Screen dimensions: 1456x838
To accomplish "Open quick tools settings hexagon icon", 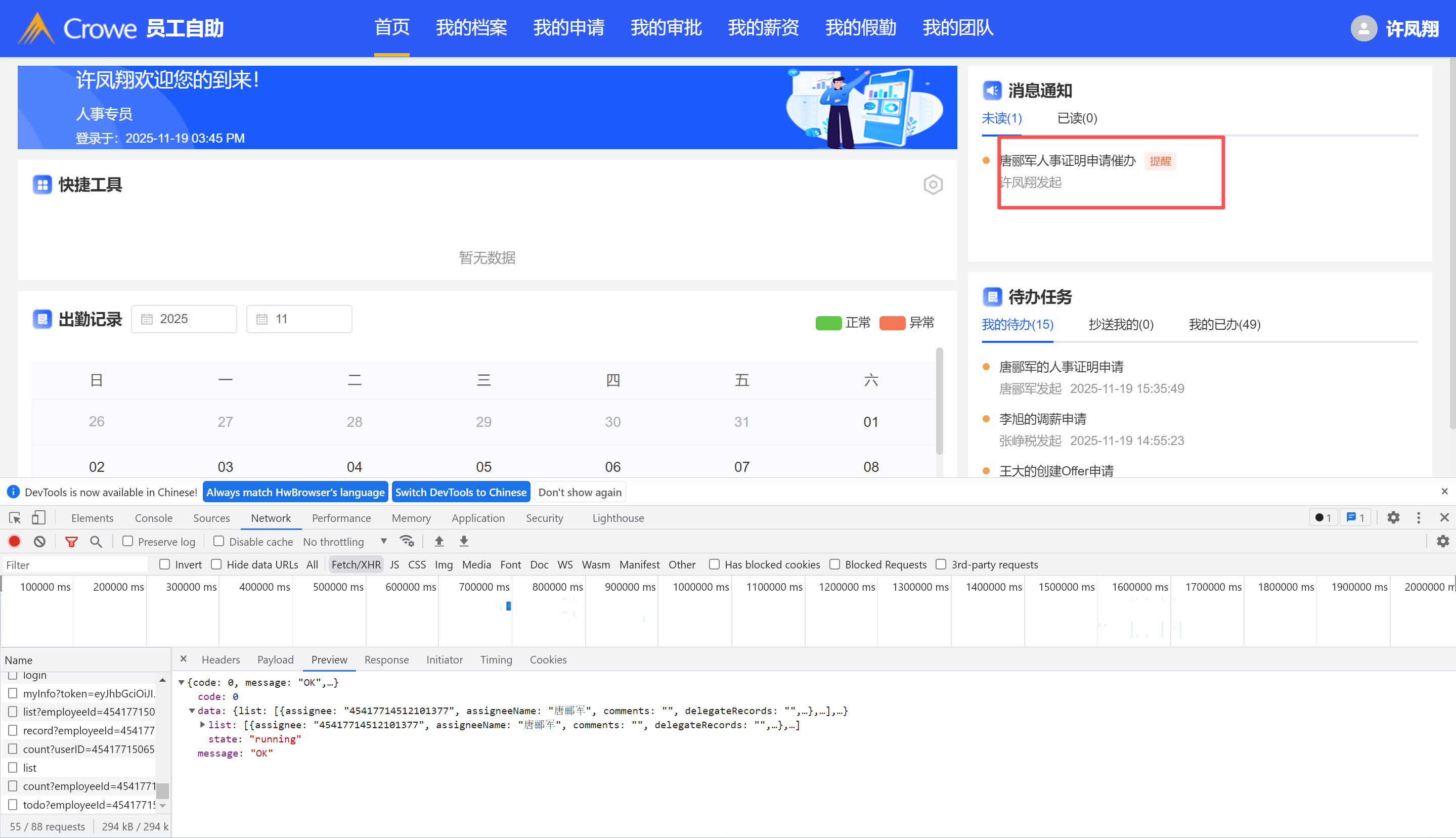I will [933, 185].
